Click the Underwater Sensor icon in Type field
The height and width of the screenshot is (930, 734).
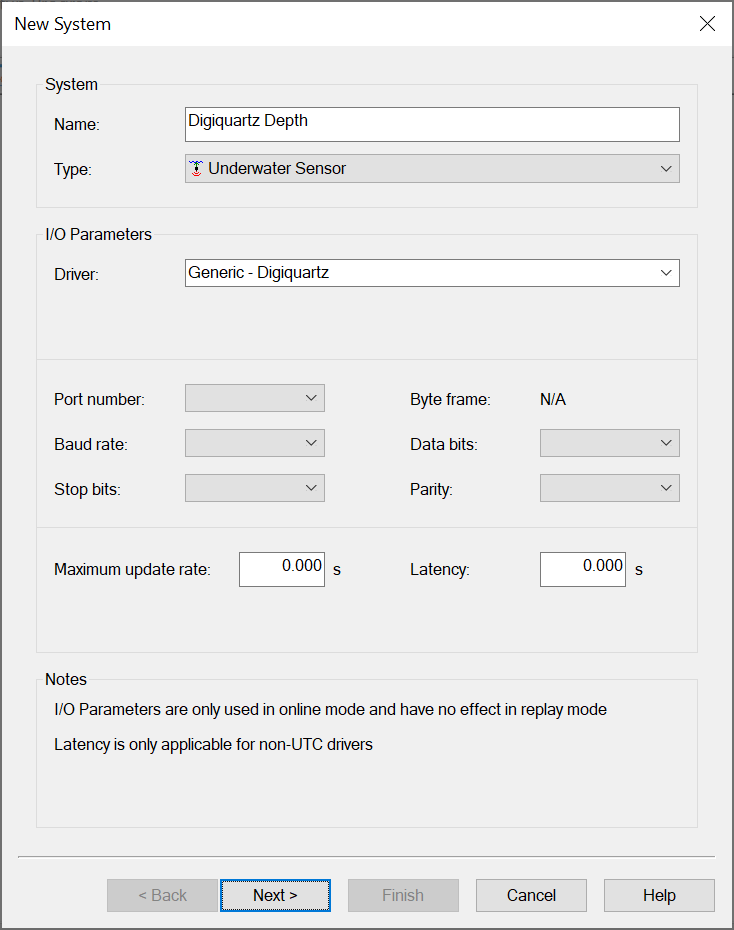196,168
